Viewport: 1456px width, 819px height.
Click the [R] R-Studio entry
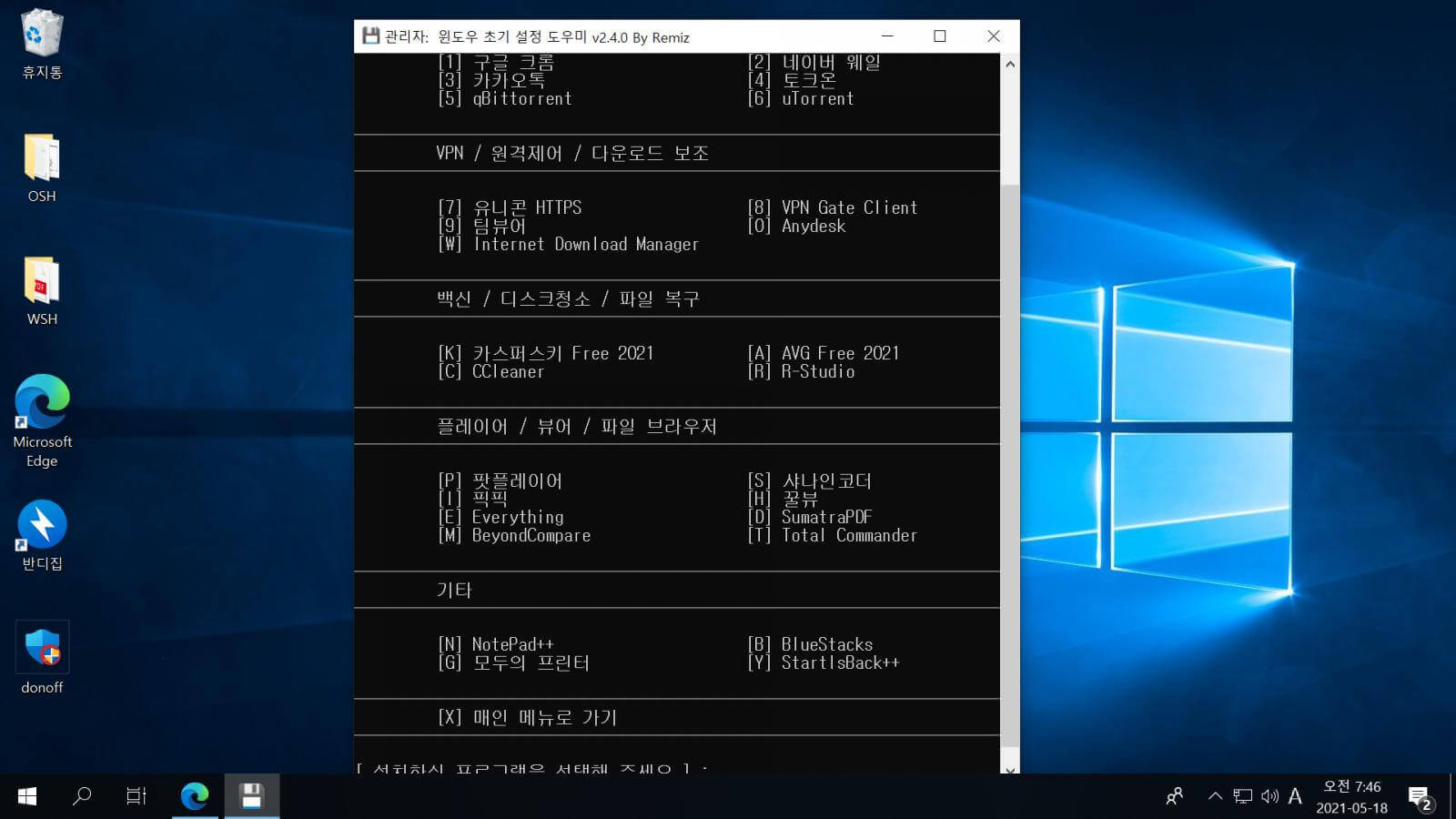(x=801, y=371)
